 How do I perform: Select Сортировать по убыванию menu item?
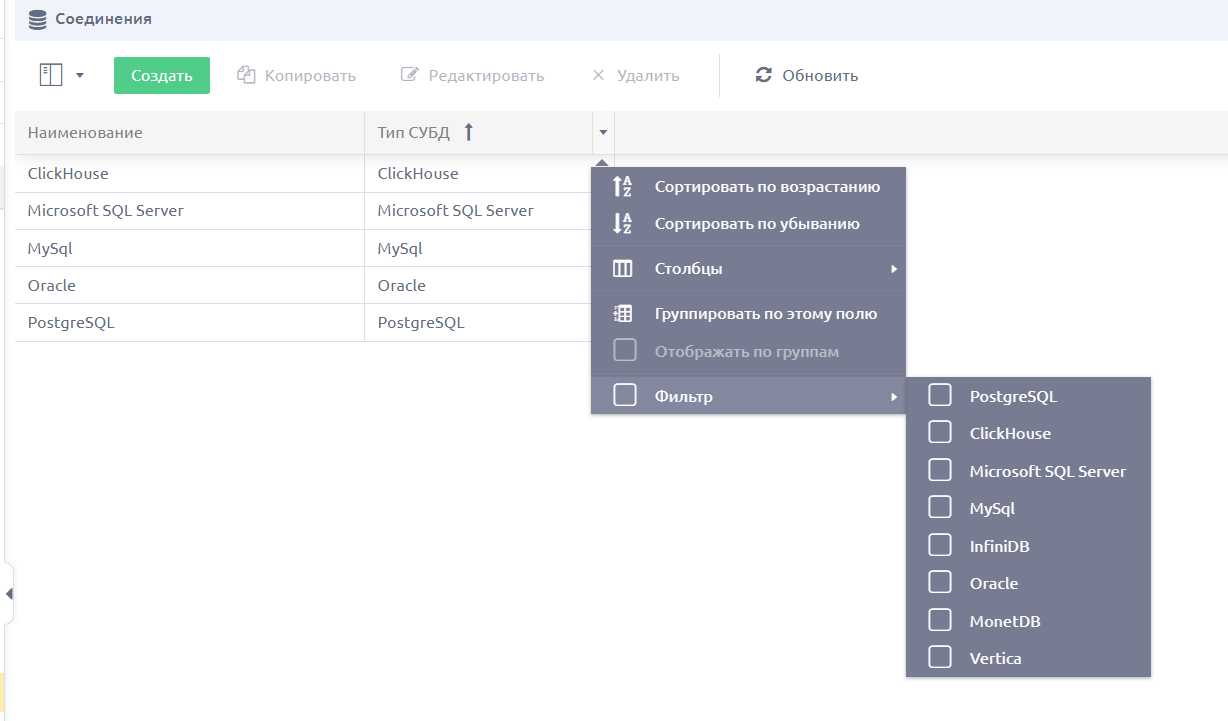[x=748, y=224]
